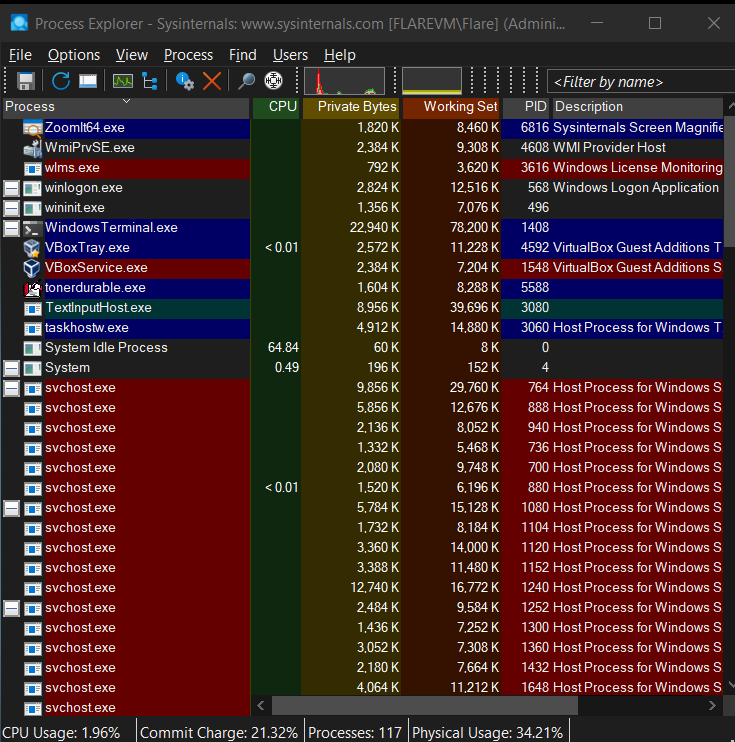Screen dimensions: 735x742
Task: Click the horizontal scrollbar right arrow
Action: [x=712, y=706]
